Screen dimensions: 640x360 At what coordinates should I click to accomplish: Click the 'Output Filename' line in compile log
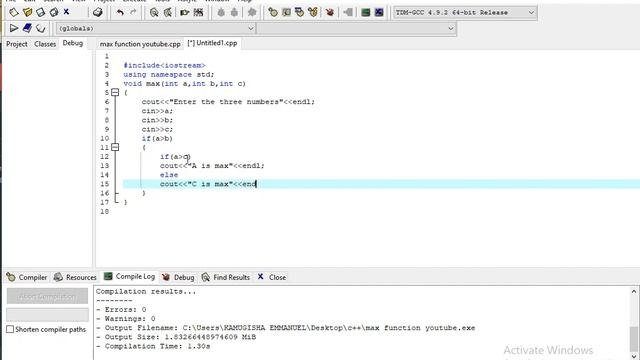click(286, 328)
